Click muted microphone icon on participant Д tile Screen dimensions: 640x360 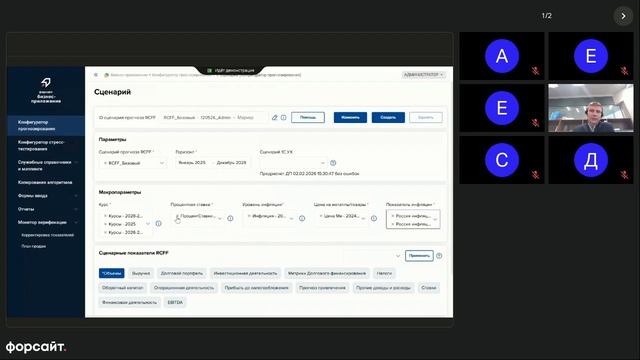pos(624,175)
